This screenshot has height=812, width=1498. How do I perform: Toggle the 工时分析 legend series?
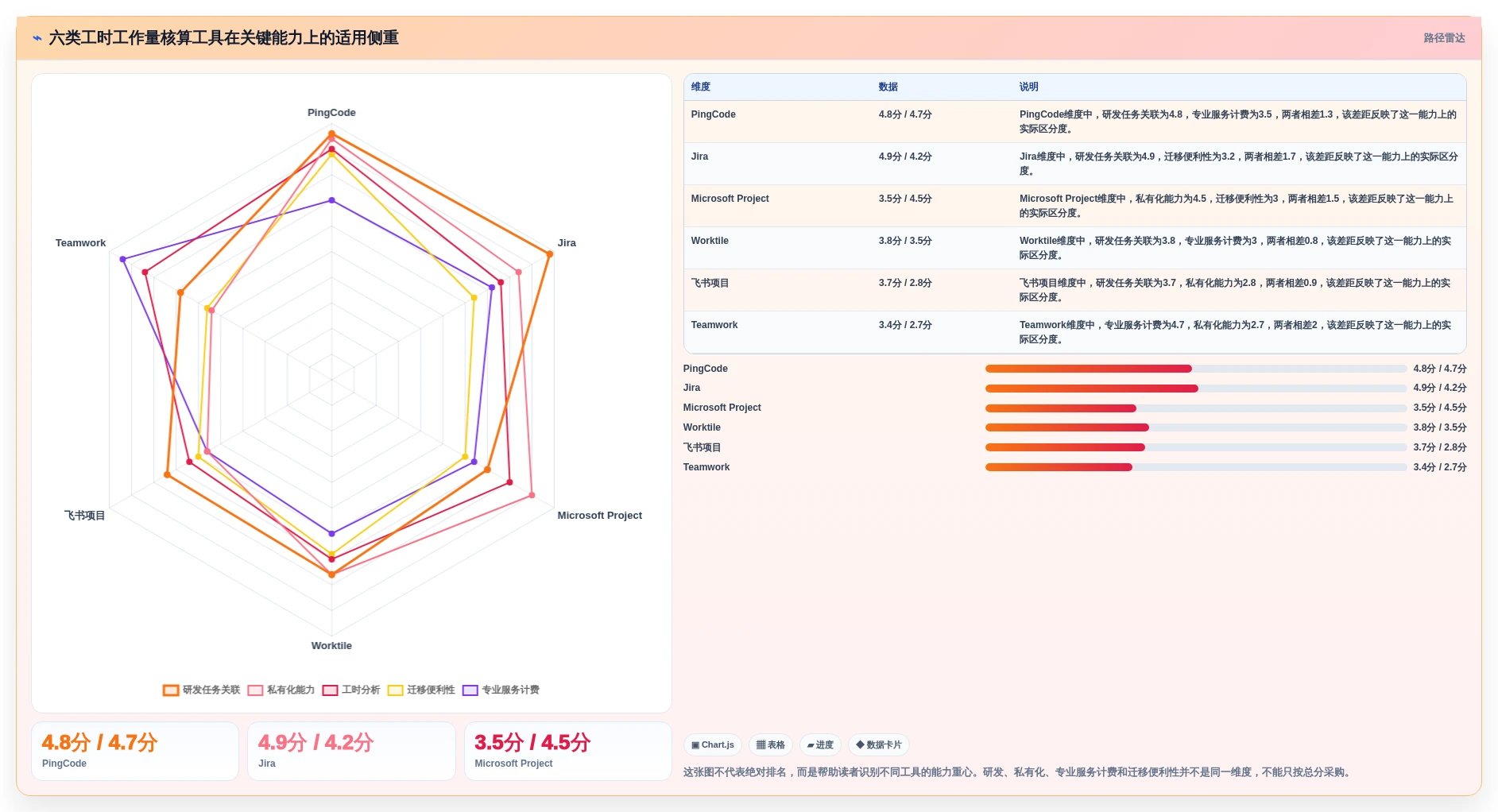pos(351,690)
